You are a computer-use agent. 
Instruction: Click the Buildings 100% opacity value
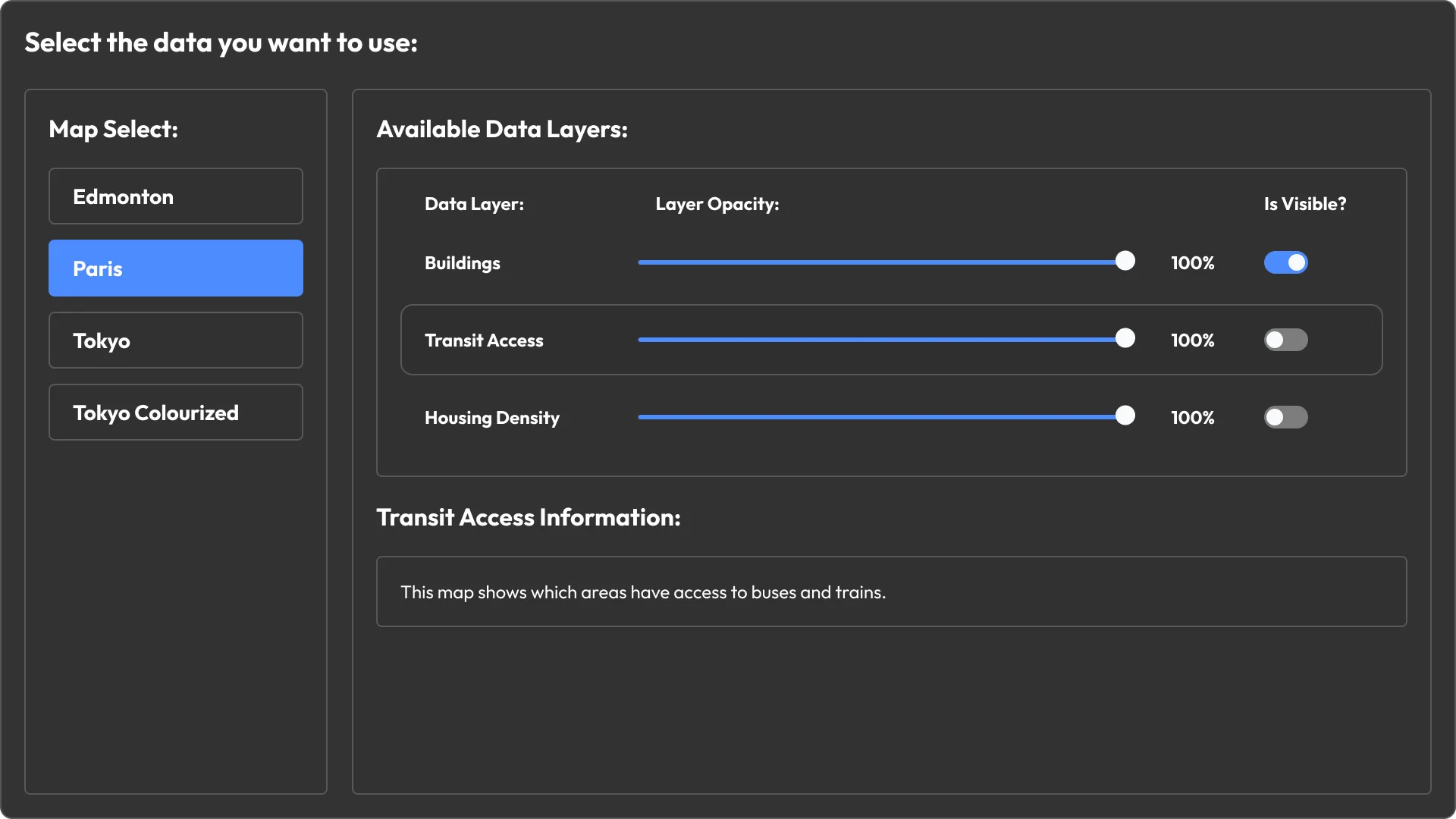point(1192,263)
